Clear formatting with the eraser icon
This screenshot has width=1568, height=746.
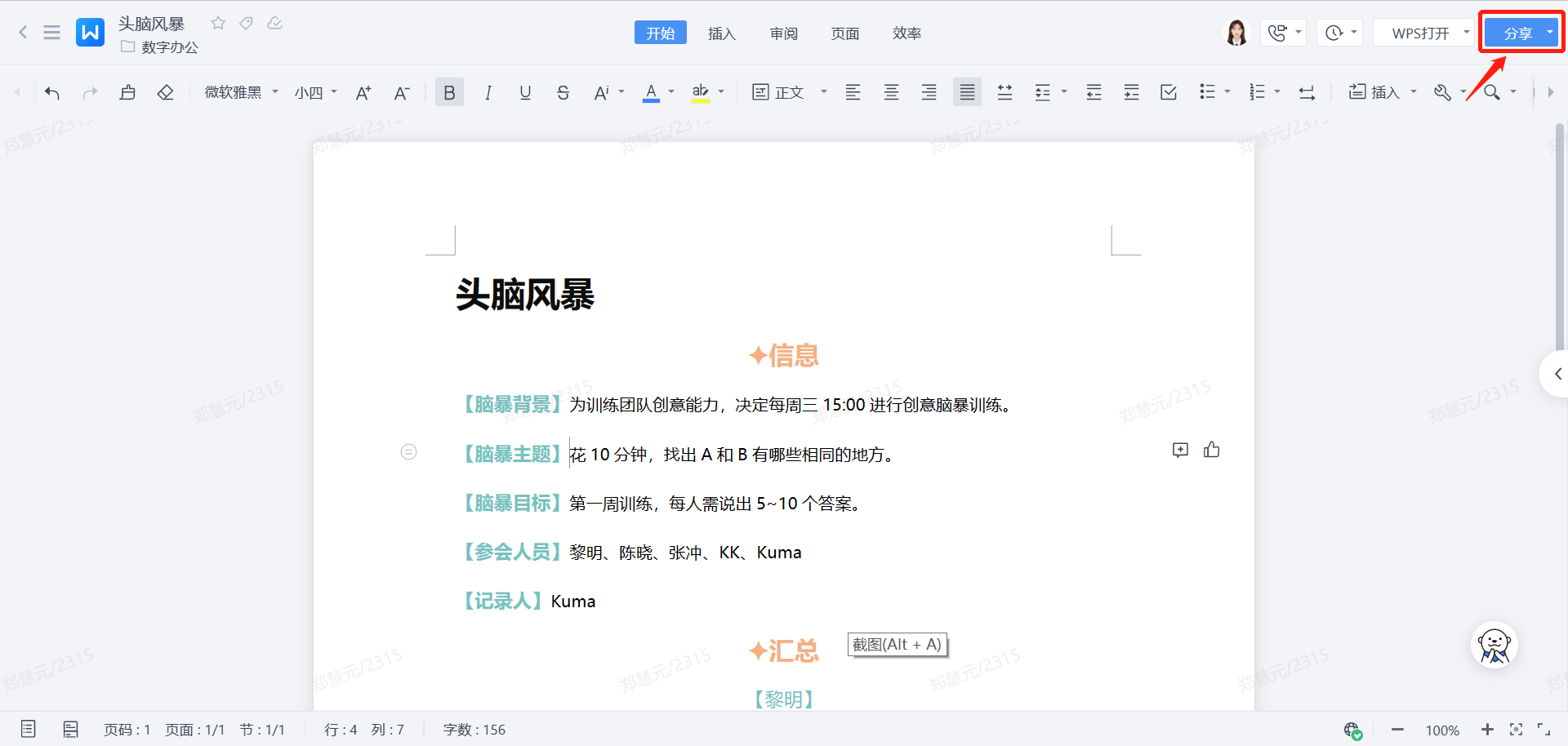(x=165, y=92)
